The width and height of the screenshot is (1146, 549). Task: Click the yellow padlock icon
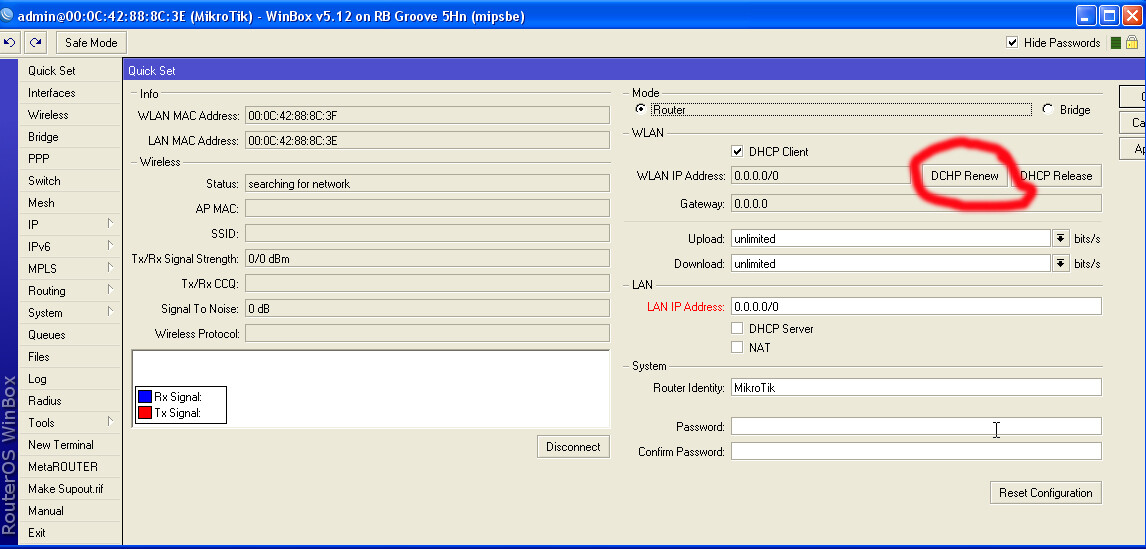tap(1132, 42)
